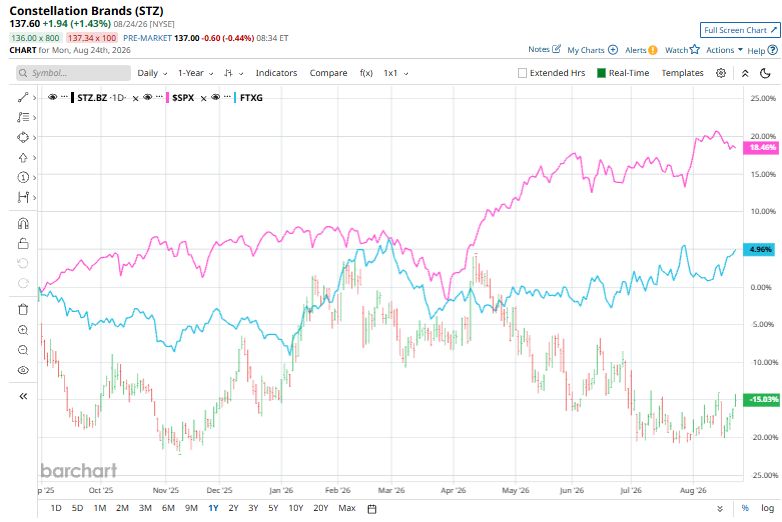Click the double chevron down icon at bottom
Viewport: 782px width, 522px height.
(x=720, y=509)
